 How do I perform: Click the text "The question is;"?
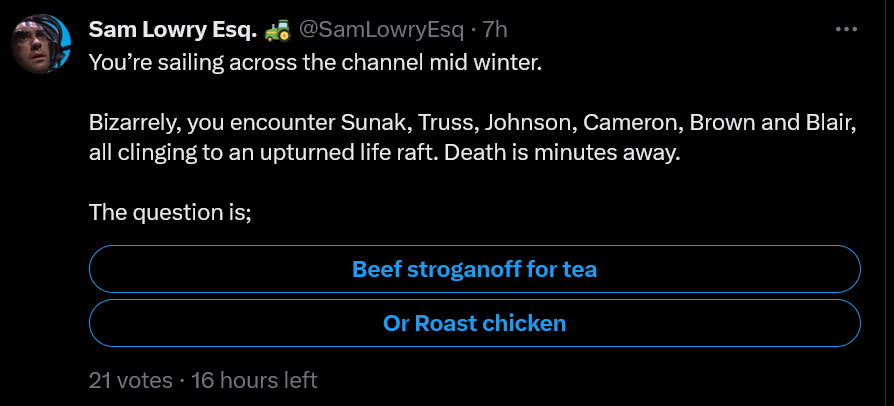coord(170,212)
